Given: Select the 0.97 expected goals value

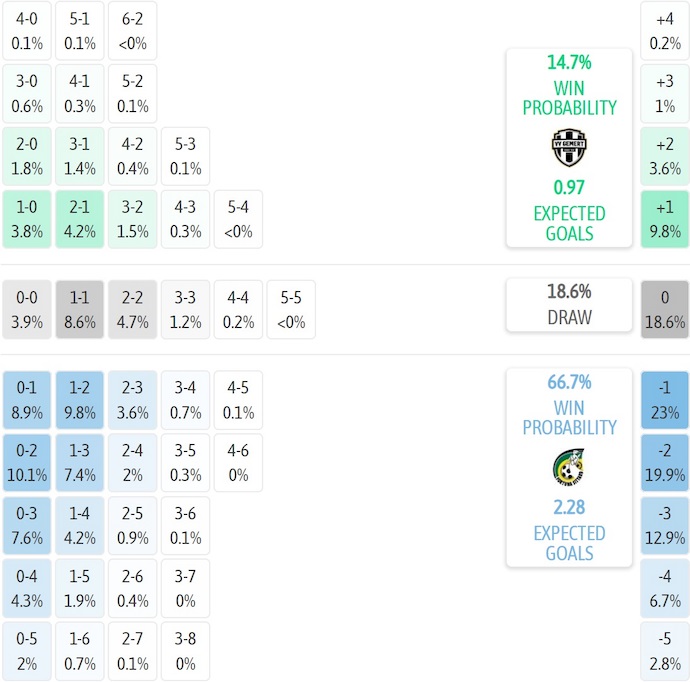Looking at the screenshot, I should (x=568, y=187).
